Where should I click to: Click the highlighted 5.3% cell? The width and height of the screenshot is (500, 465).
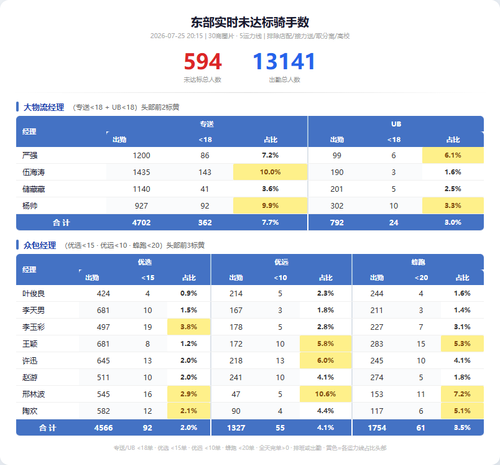[x=462, y=344]
